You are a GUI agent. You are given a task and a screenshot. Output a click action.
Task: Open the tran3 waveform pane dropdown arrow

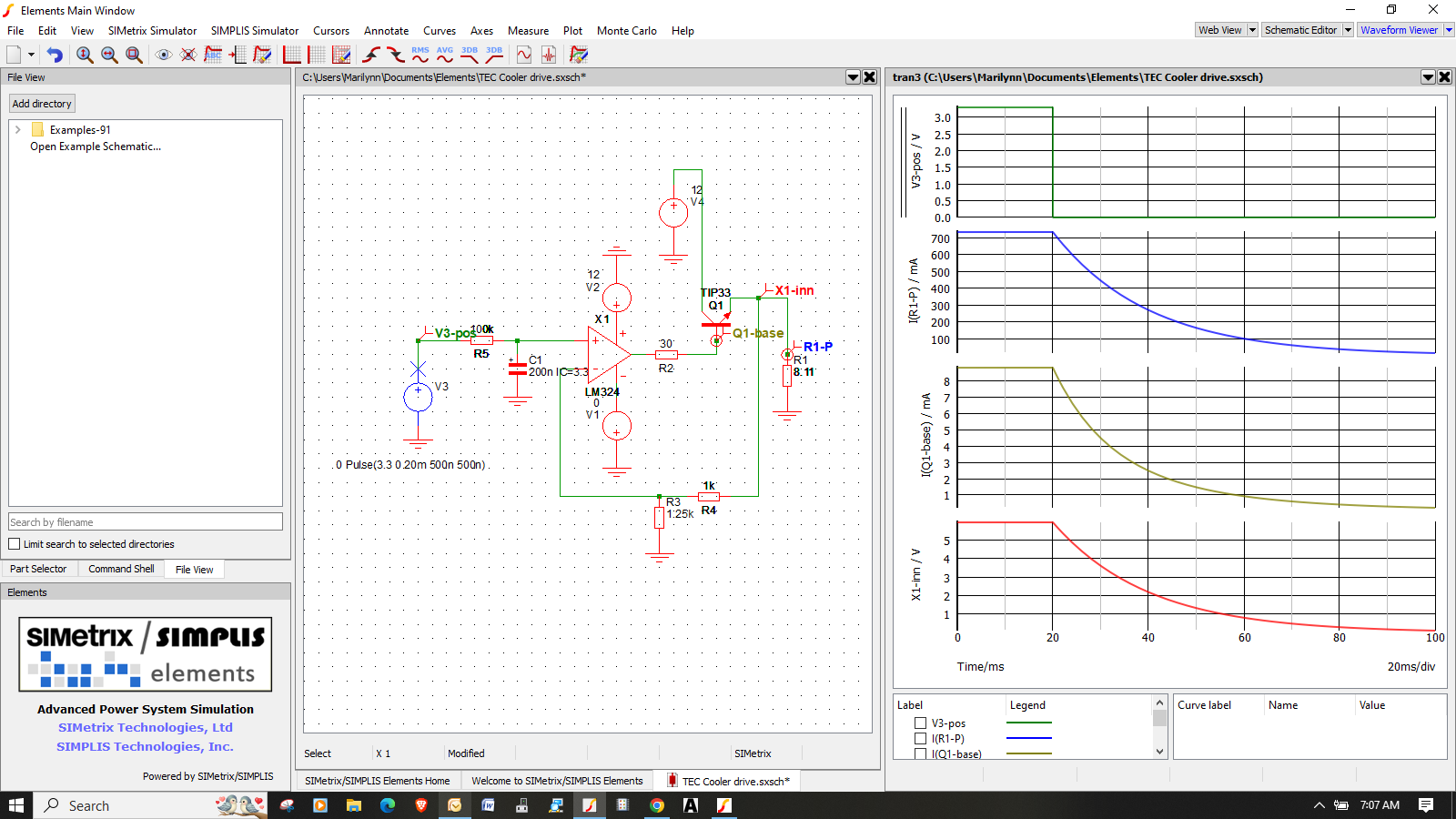pos(1429,77)
